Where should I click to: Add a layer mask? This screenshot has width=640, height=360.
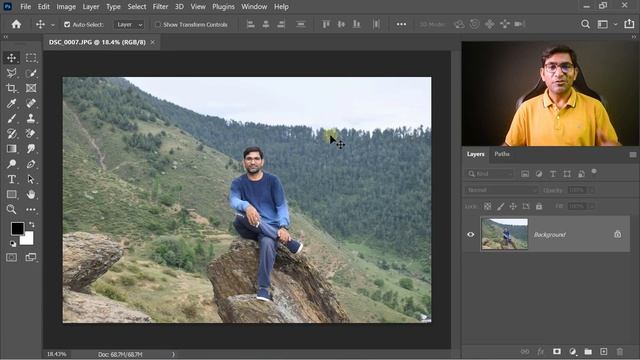point(557,351)
